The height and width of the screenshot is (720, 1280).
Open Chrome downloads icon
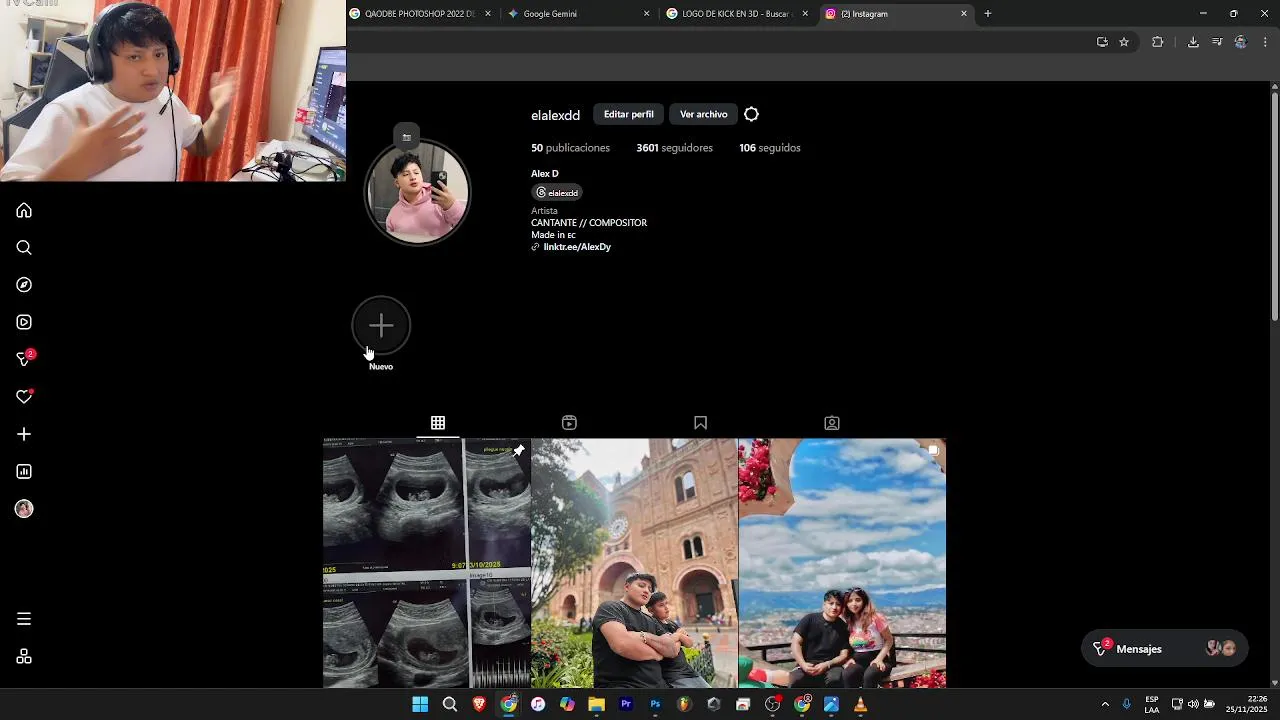1193,42
